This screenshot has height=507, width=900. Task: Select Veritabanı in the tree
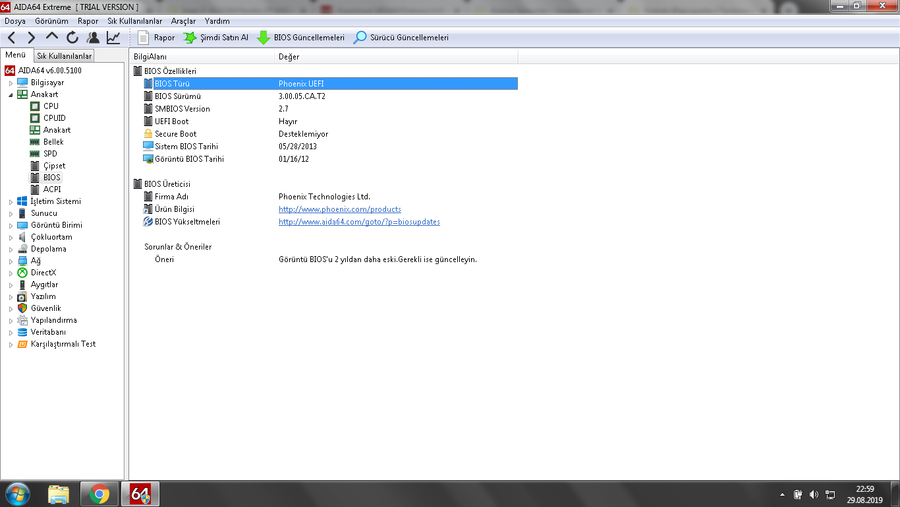(x=48, y=332)
